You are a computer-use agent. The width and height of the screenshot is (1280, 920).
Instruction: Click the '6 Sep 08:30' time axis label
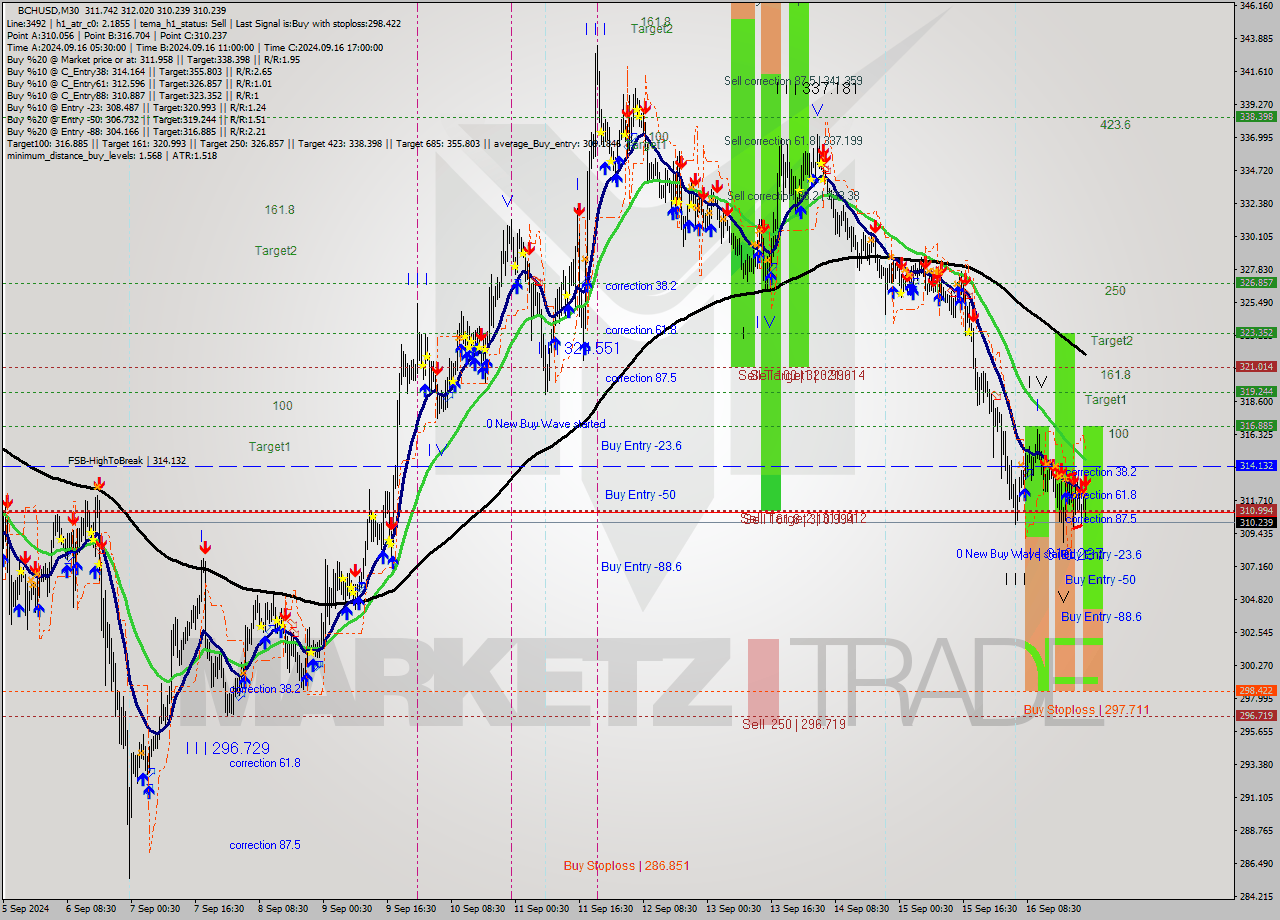[x=89, y=909]
